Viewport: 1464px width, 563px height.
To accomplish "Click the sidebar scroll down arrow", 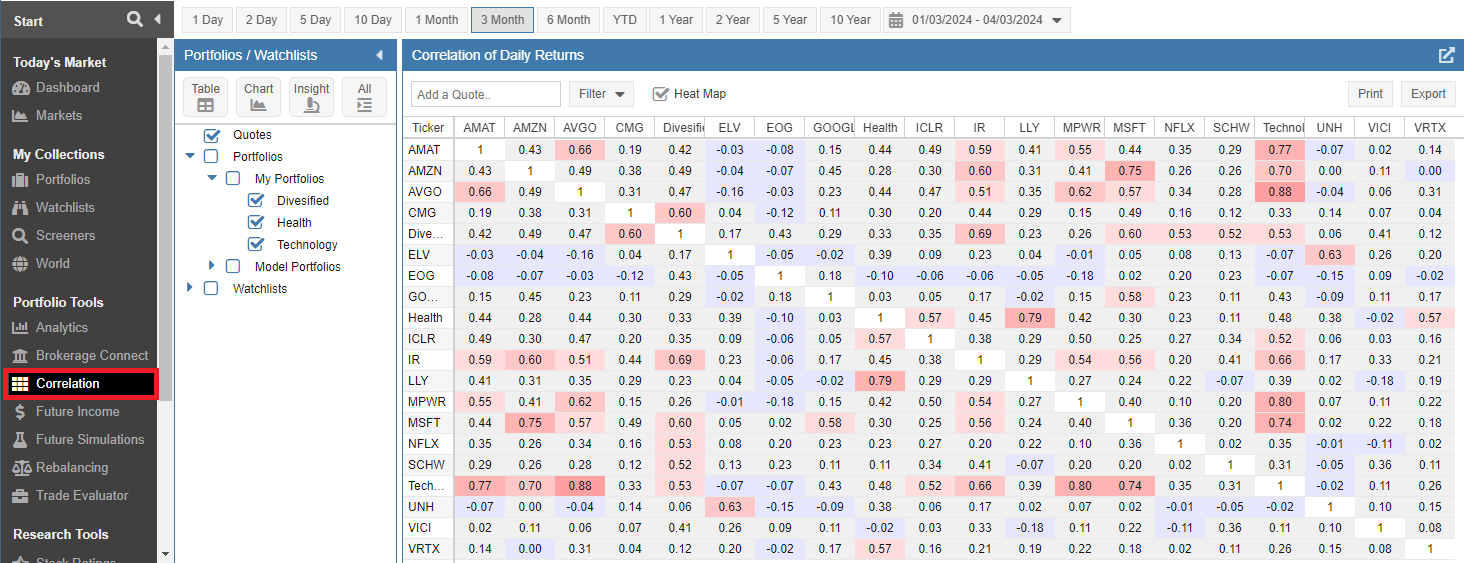I will (166, 553).
